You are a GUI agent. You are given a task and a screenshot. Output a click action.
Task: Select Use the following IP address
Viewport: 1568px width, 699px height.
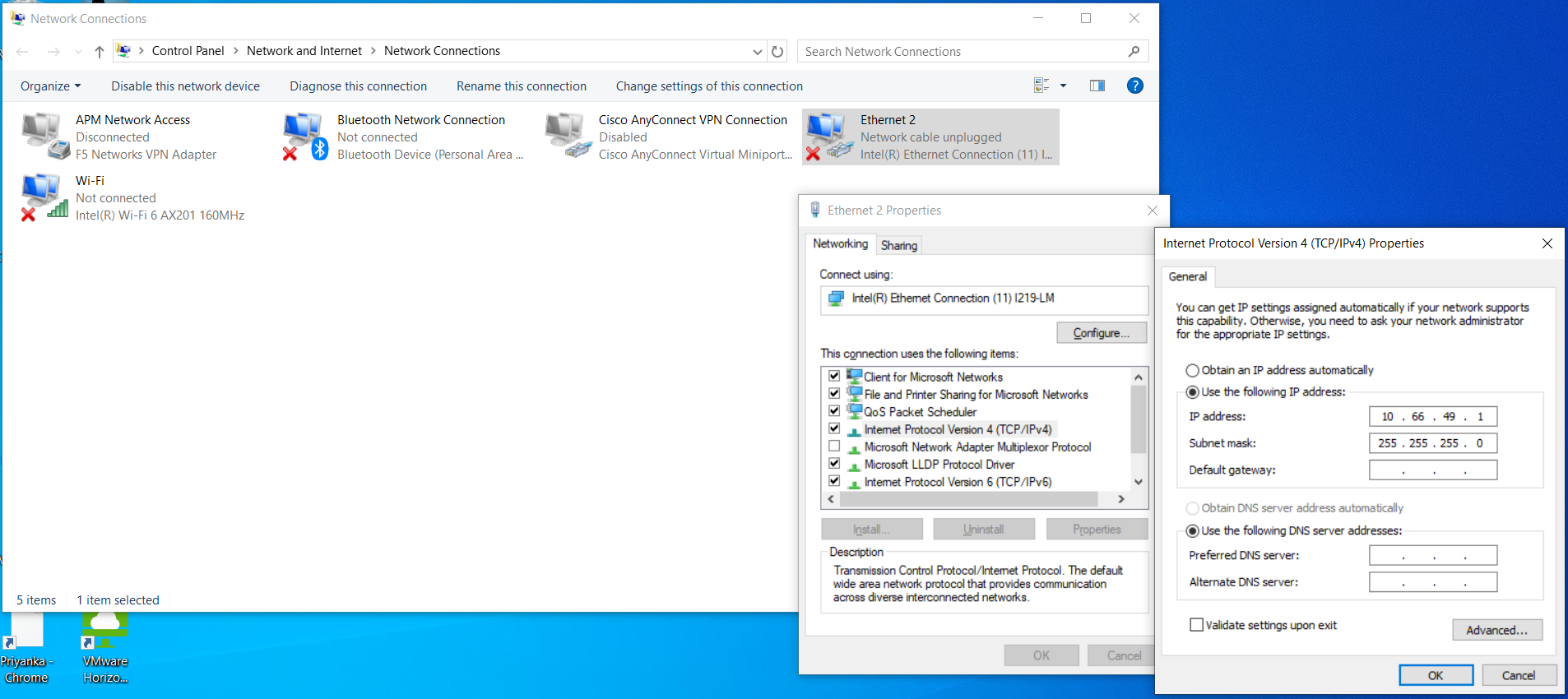point(1192,392)
